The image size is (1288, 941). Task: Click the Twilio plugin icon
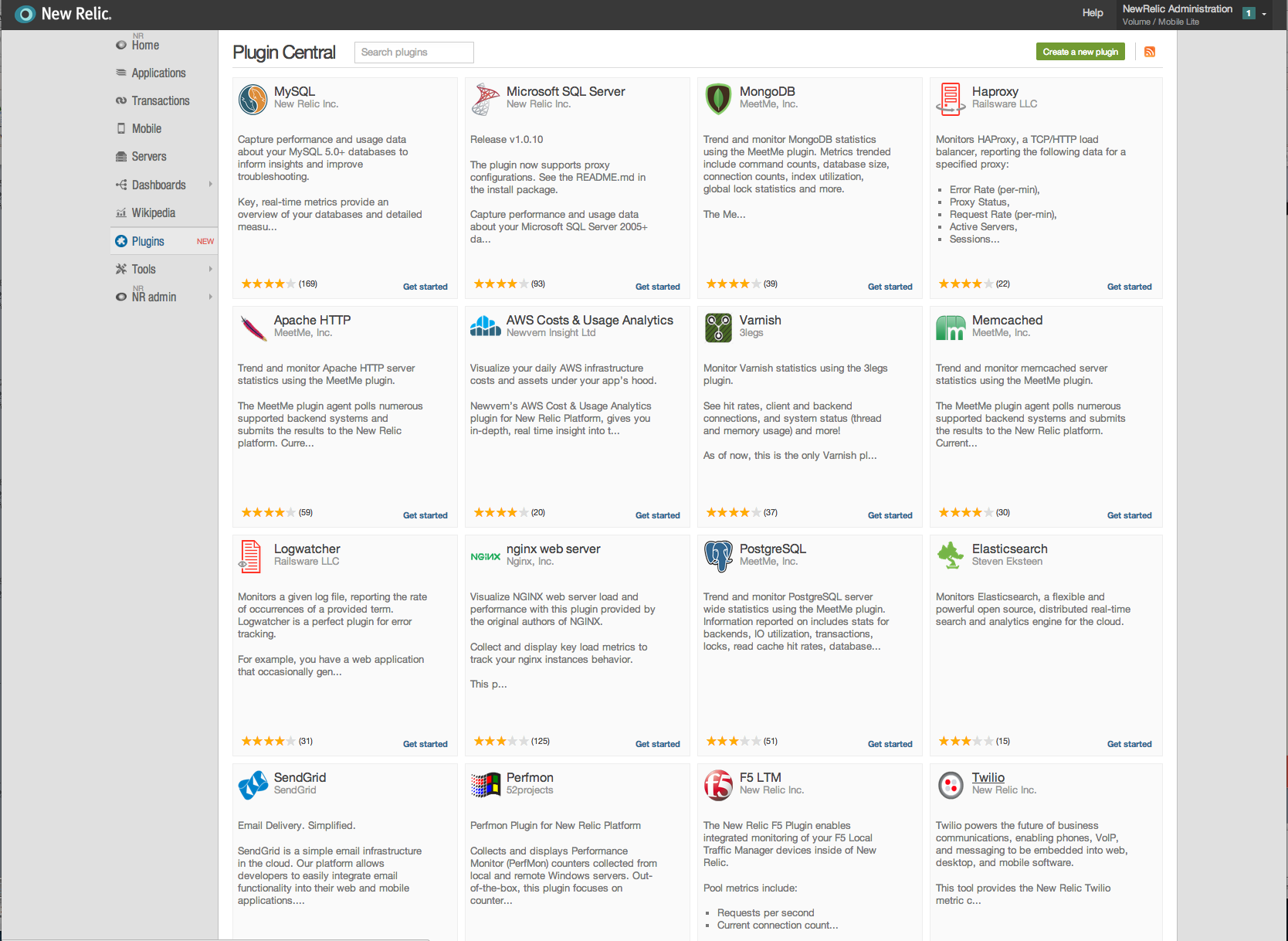tap(950, 785)
